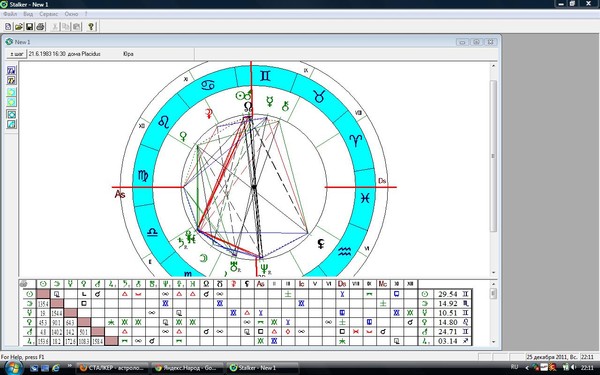
Task: Click the Taurus sign on the zodiac ring
Action: (320, 96)
